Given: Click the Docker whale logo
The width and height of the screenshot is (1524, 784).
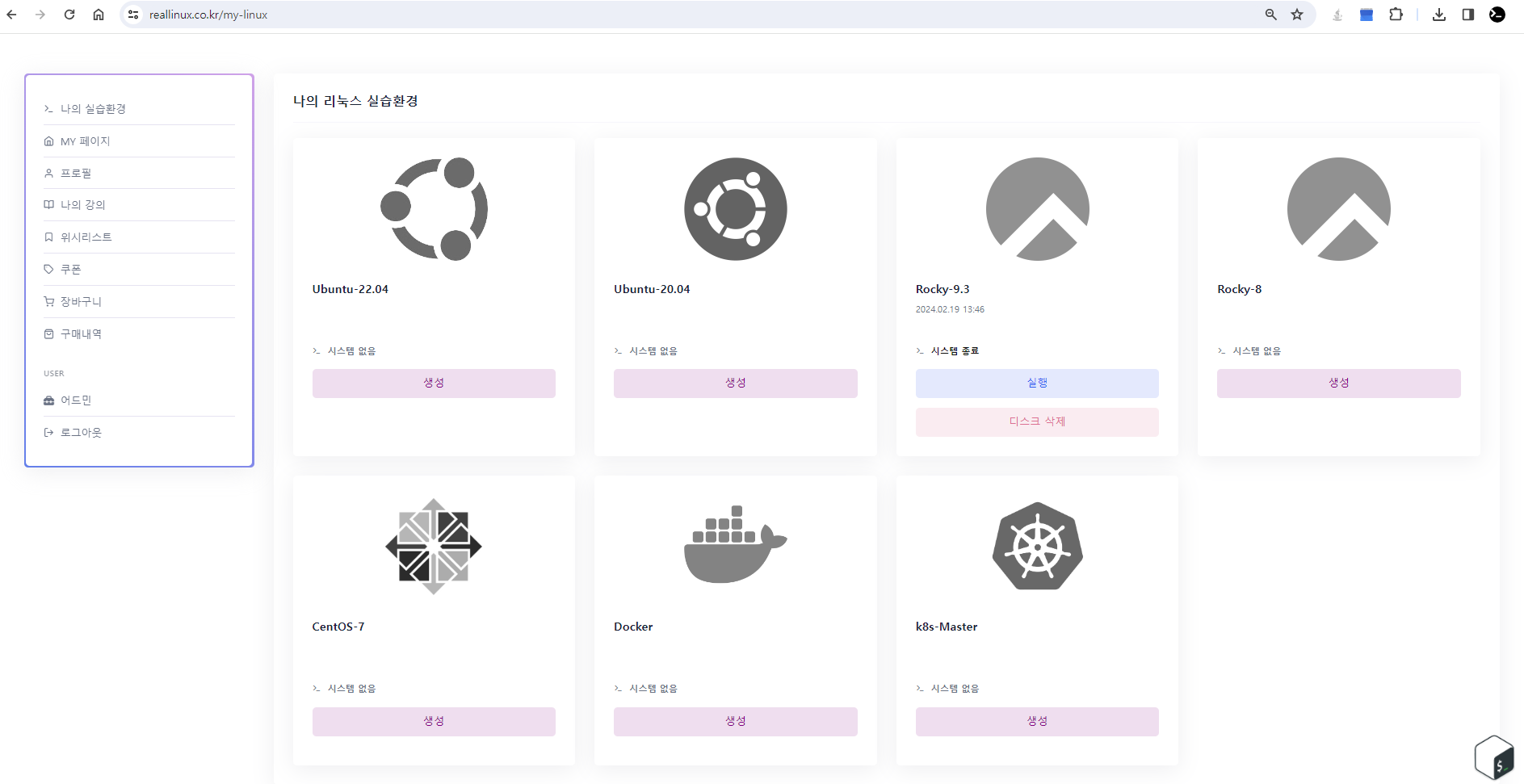Looking at the screenshot, I should click(735, 544).
